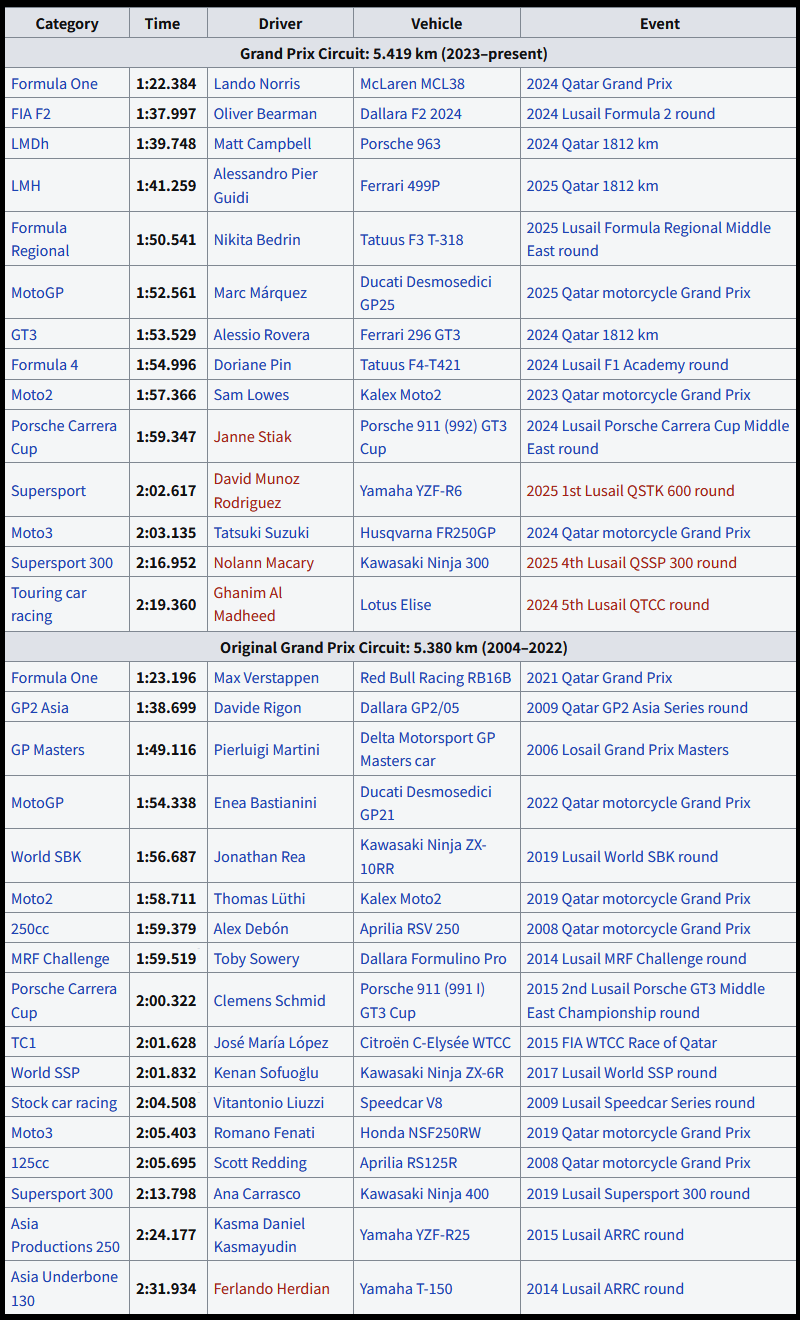Open the Touring car racing category link
The width and height of the screenshot is (800, 1320).
[x=48, y=605]
